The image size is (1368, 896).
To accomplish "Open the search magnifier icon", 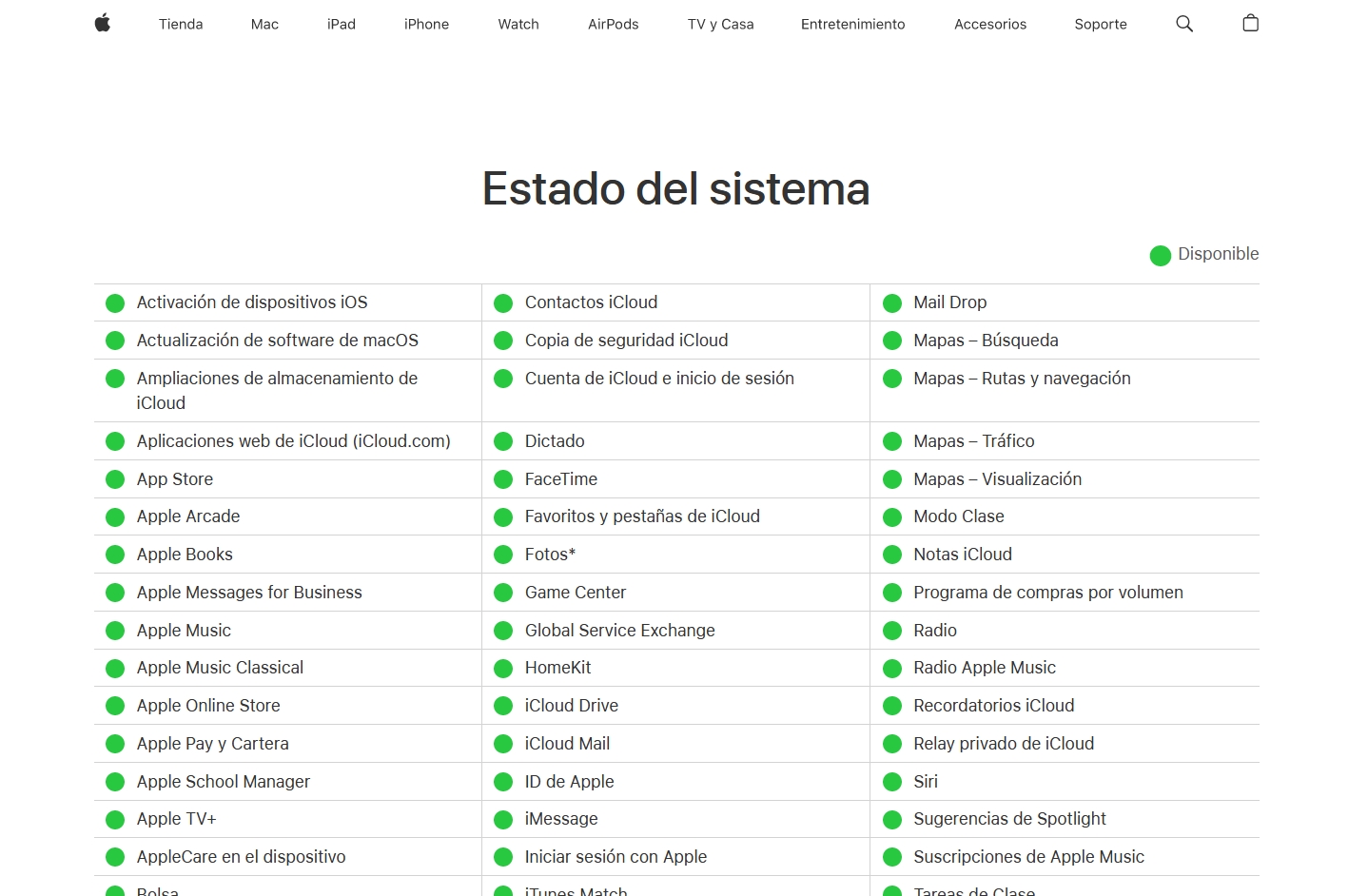I will [x=1184, y=24].
